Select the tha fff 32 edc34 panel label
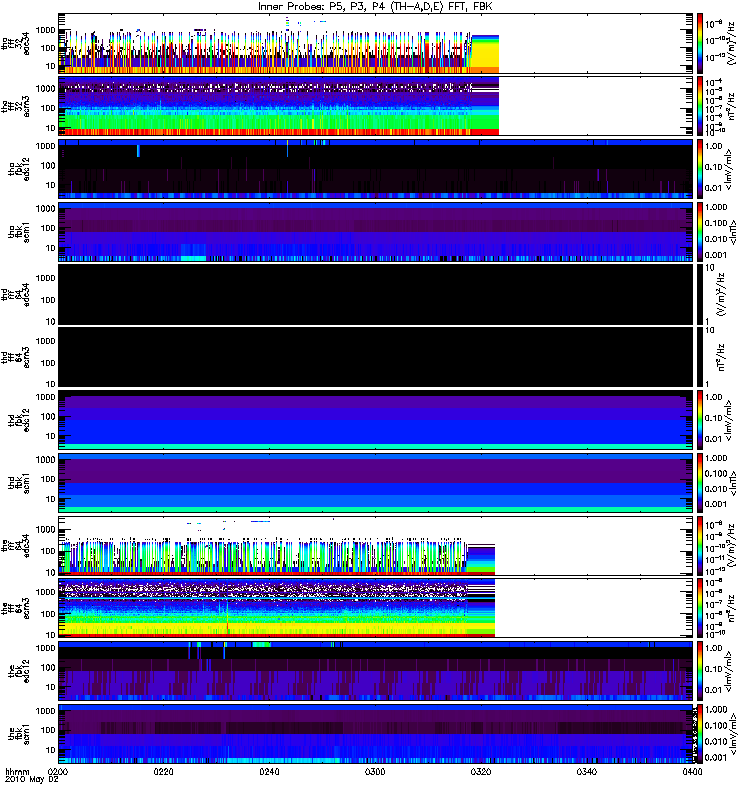 pyautogui.click(x=15, y=43)
